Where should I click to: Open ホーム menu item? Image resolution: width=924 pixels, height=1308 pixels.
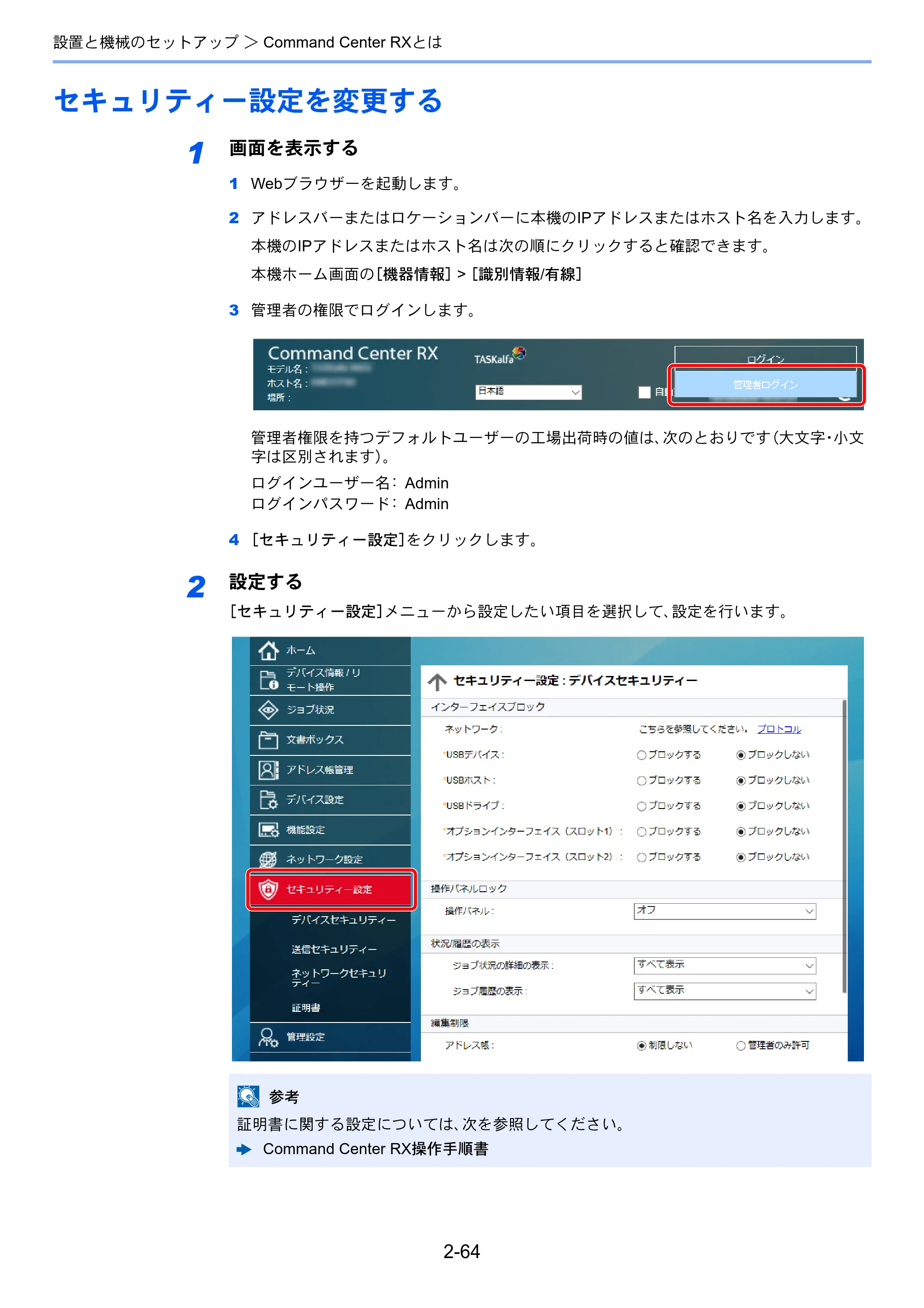330,651
